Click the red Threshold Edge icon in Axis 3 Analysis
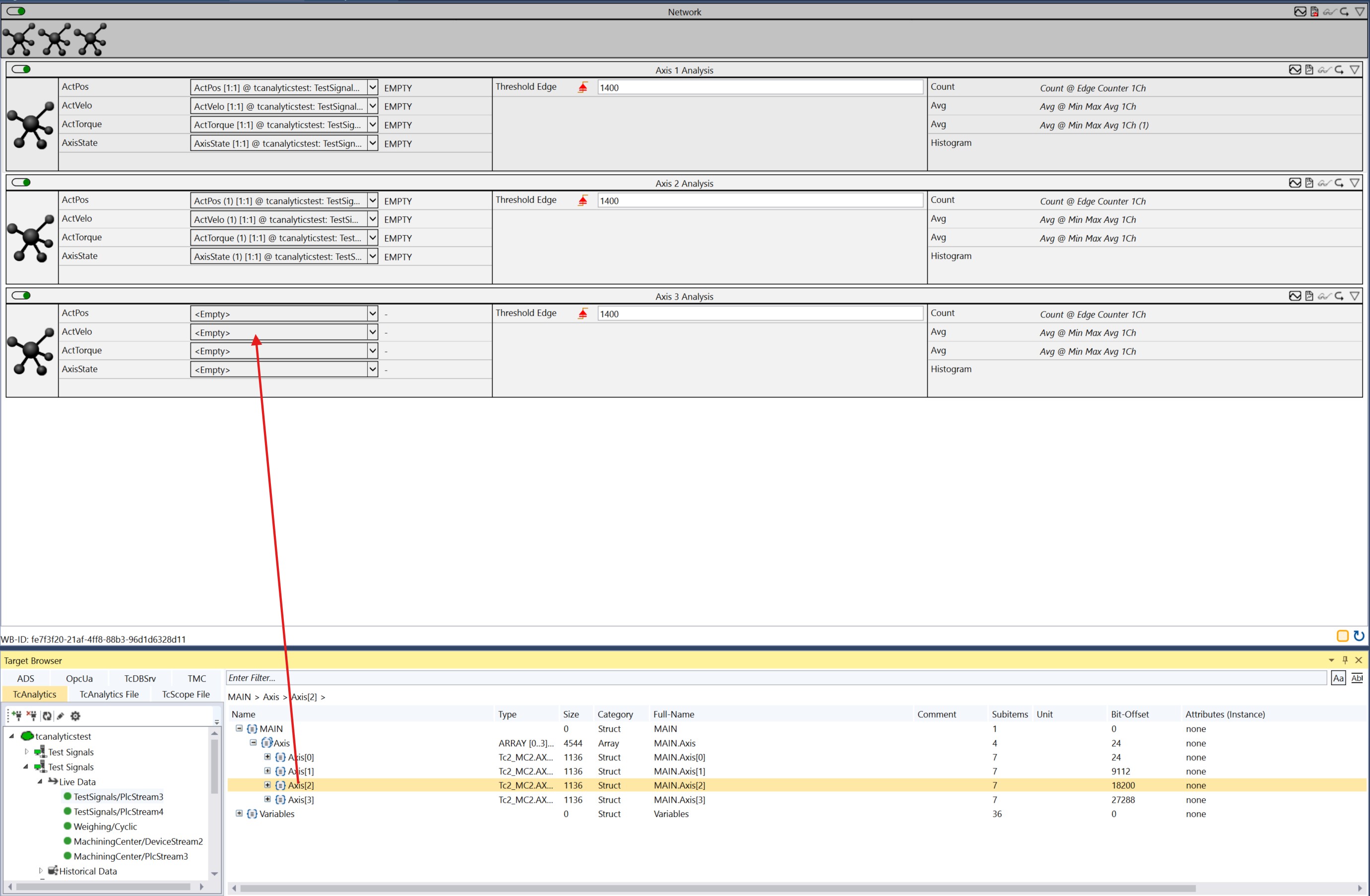This screenshot has height=896, width=1370. click(583, 314)
